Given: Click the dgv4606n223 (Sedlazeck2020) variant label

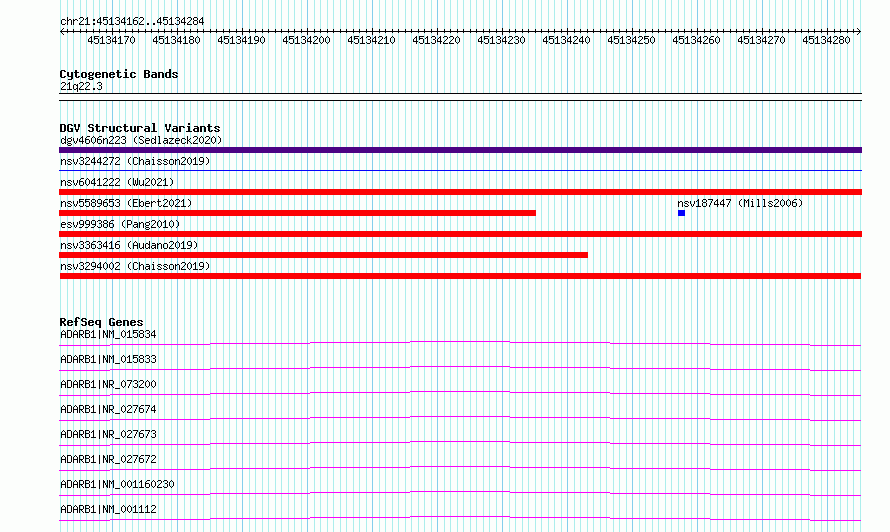Looking at the screenshot, I should tap(141, 140).
